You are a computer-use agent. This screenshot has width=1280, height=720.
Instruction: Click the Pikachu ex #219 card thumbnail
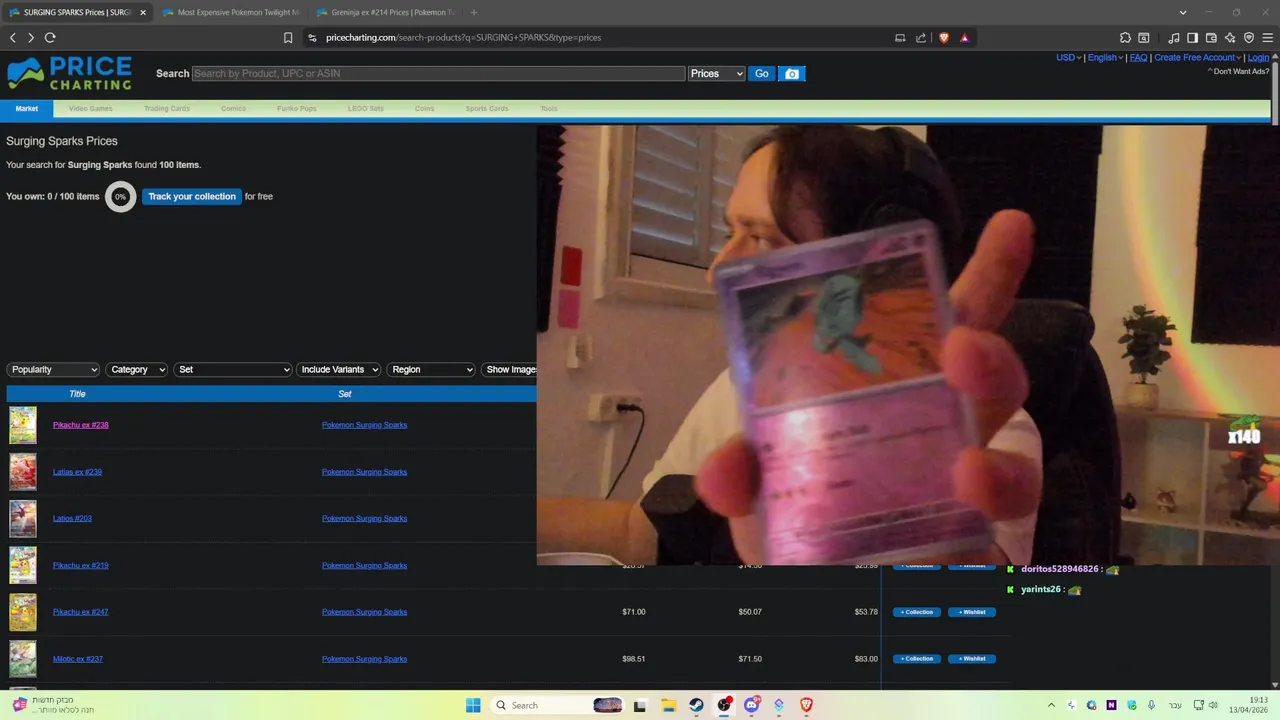[x=23, y=565]
